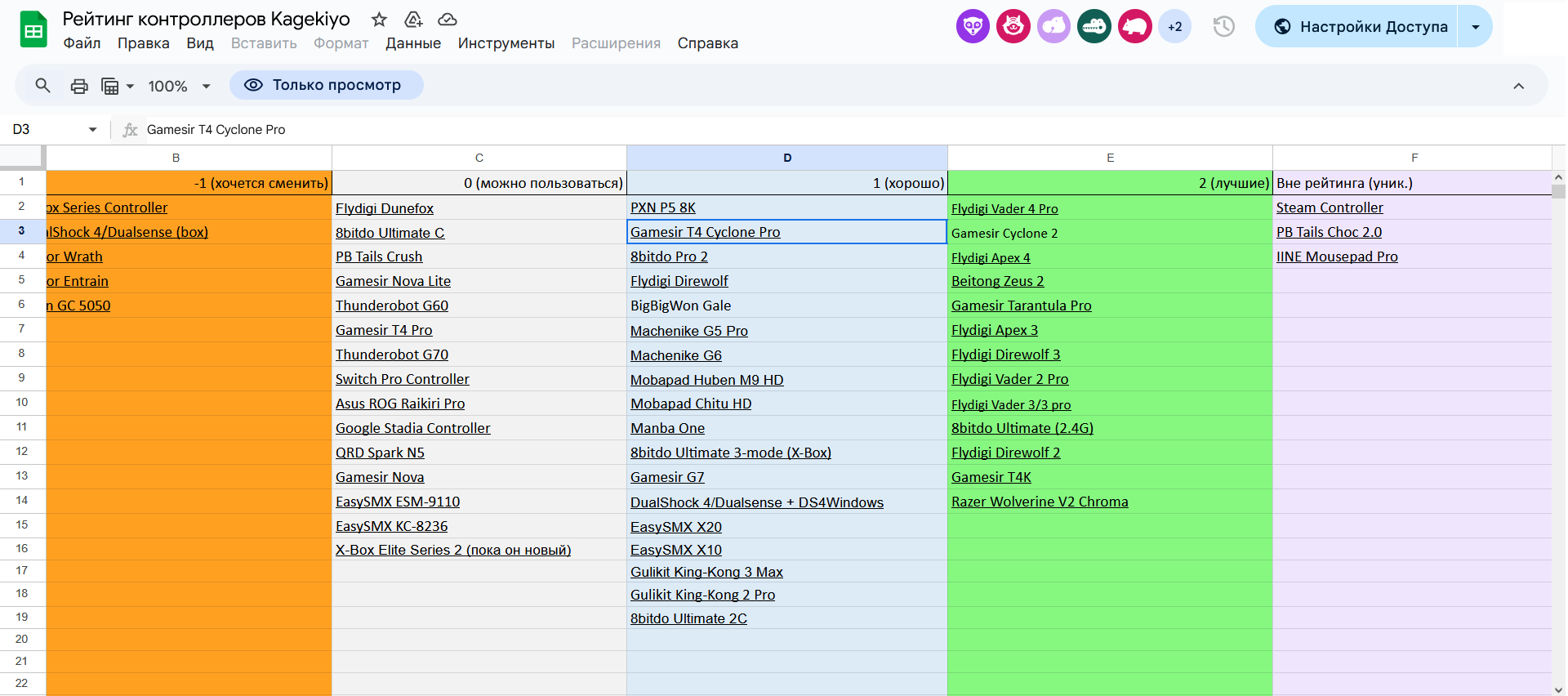
Task: Open the Flydigi Dunefox link
Action: click(385, 208)
